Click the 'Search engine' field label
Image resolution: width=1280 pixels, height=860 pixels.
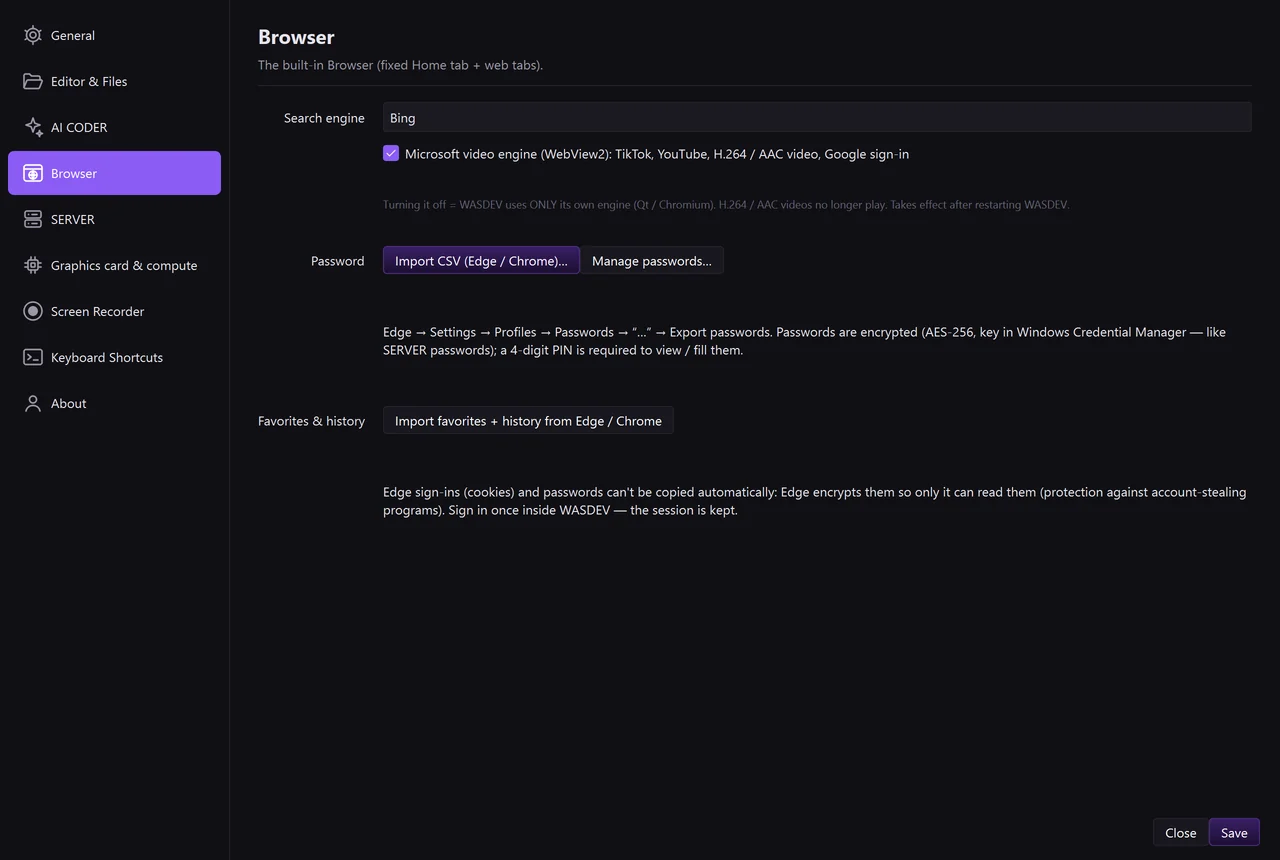(x=324, y=118)
